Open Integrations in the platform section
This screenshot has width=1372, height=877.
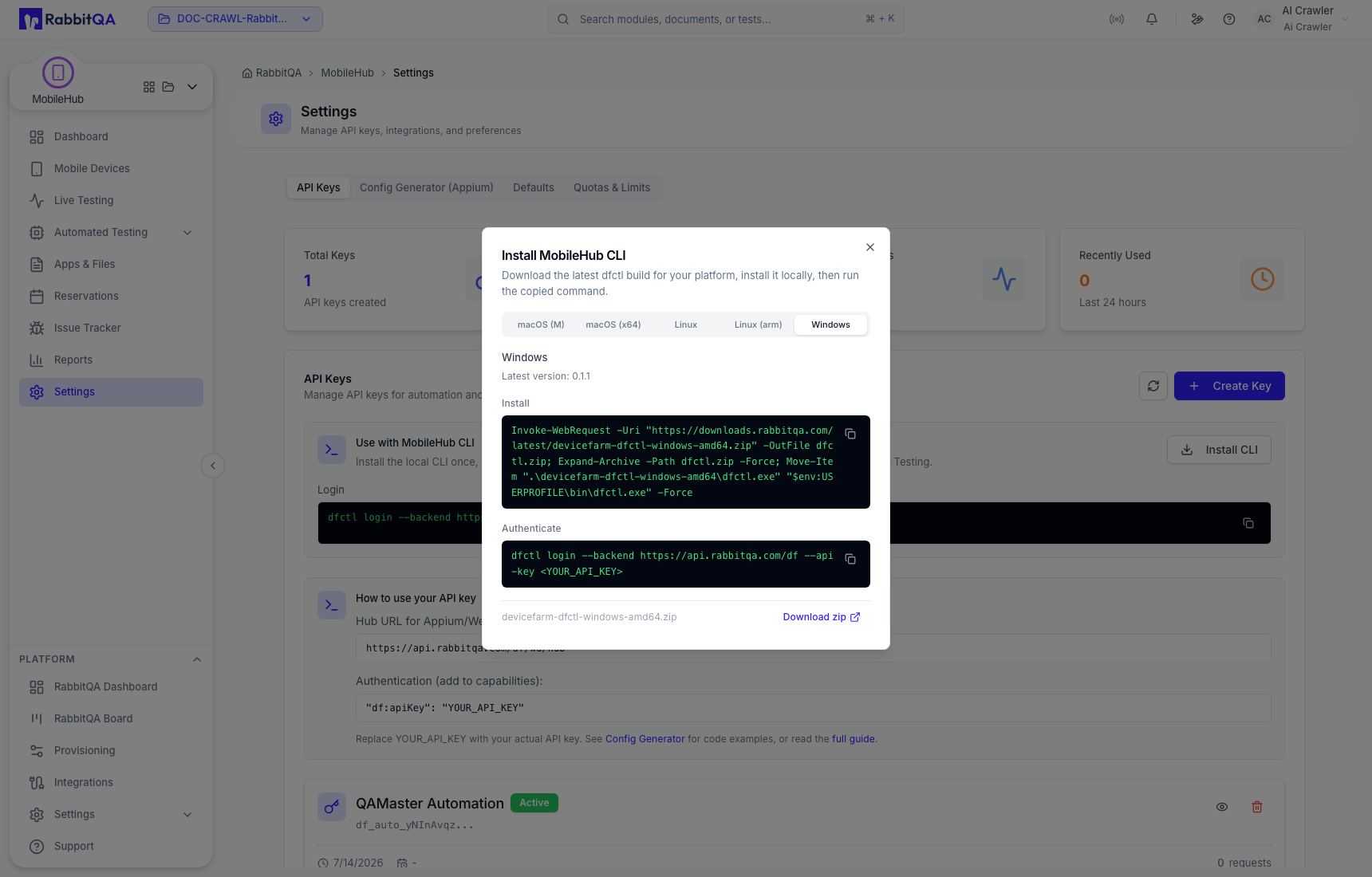111,782
